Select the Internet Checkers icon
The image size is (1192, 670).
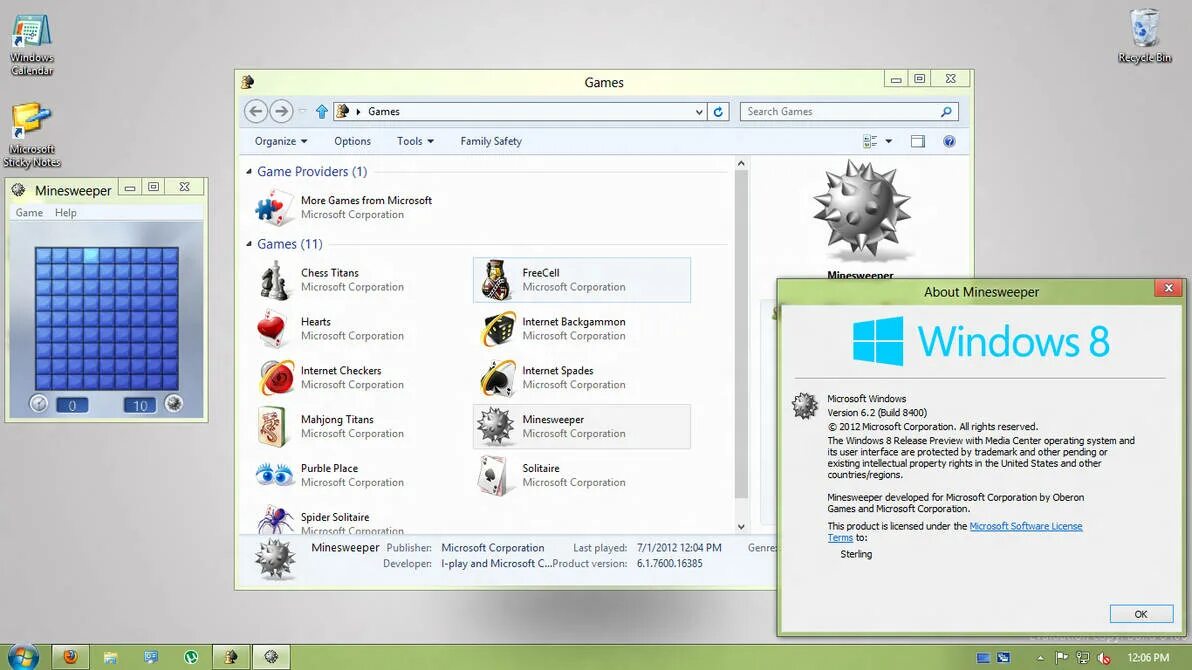tap(275, 378)
